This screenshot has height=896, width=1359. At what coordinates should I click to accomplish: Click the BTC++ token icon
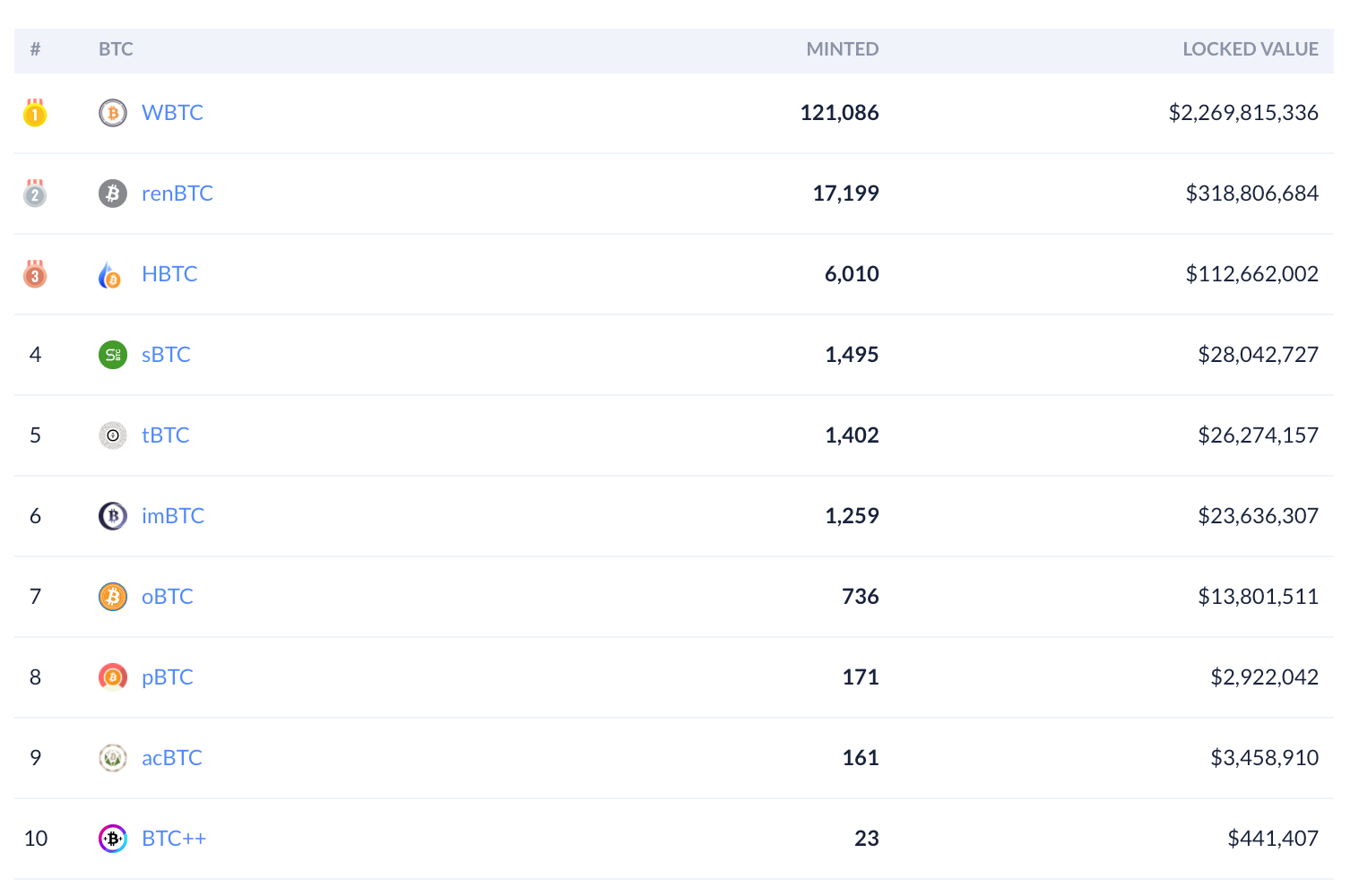coord(112,839)
